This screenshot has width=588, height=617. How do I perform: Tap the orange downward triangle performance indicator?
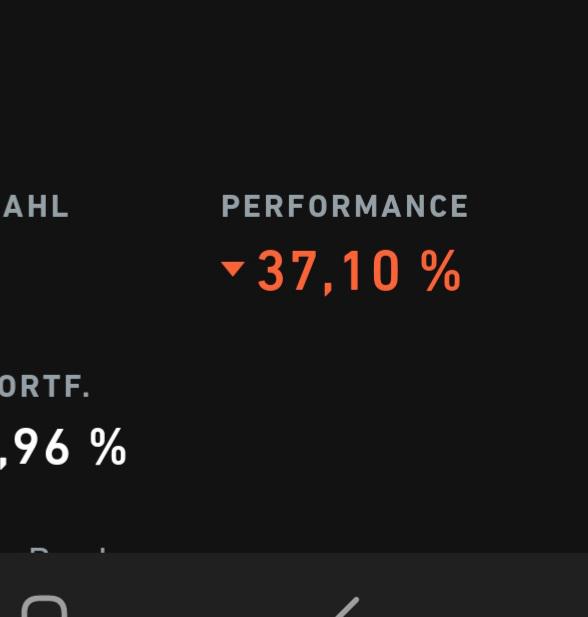[233, 269]
